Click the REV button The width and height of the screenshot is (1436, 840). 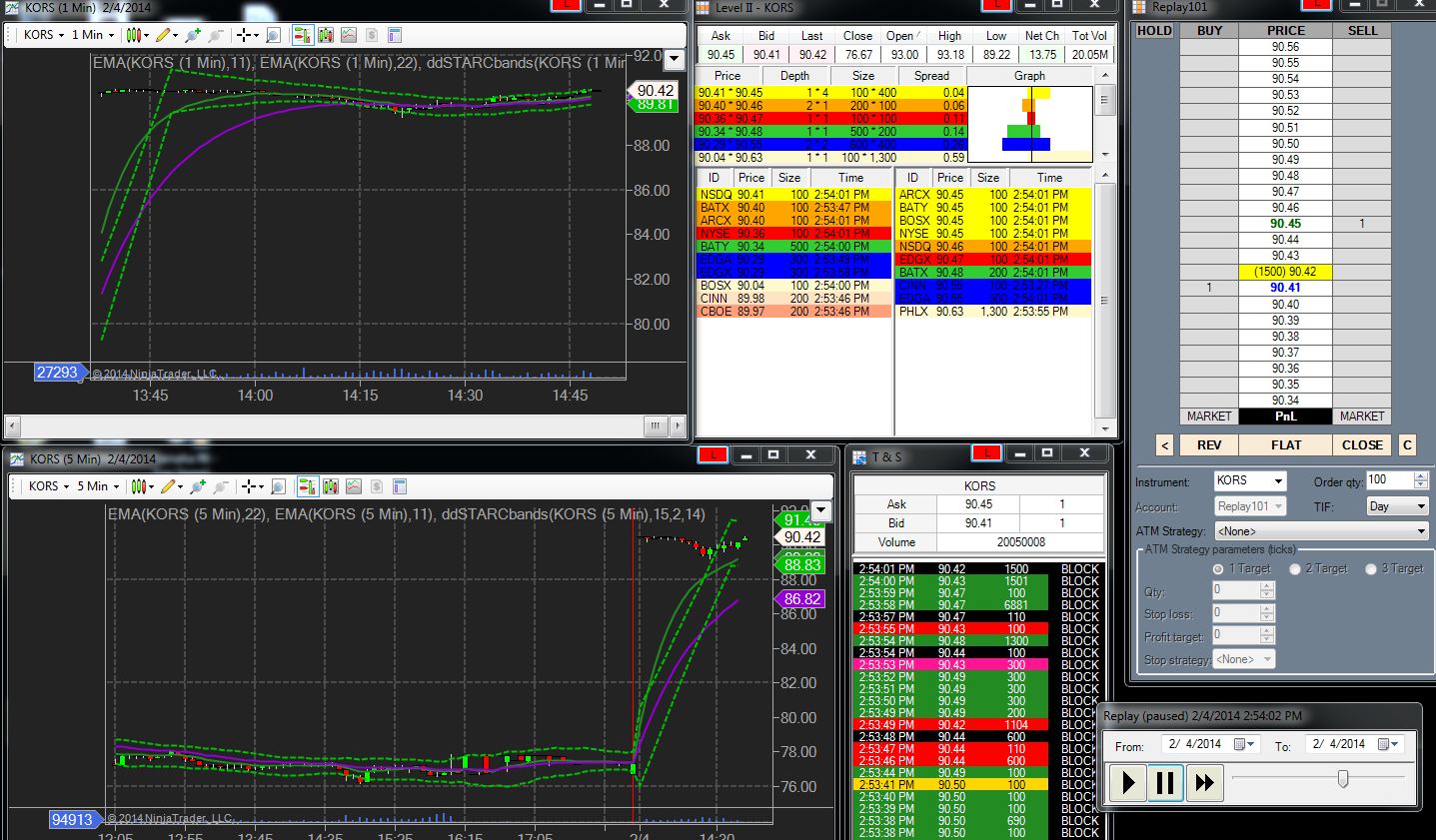click(1208, 445)
